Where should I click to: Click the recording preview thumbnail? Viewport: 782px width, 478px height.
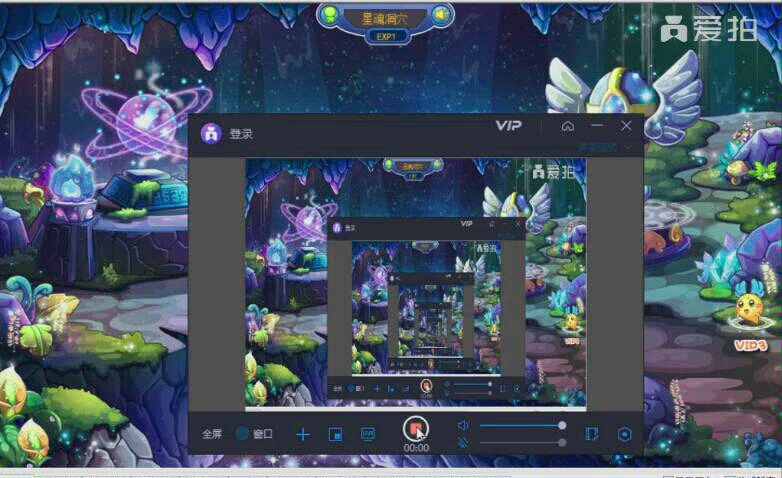416,284
